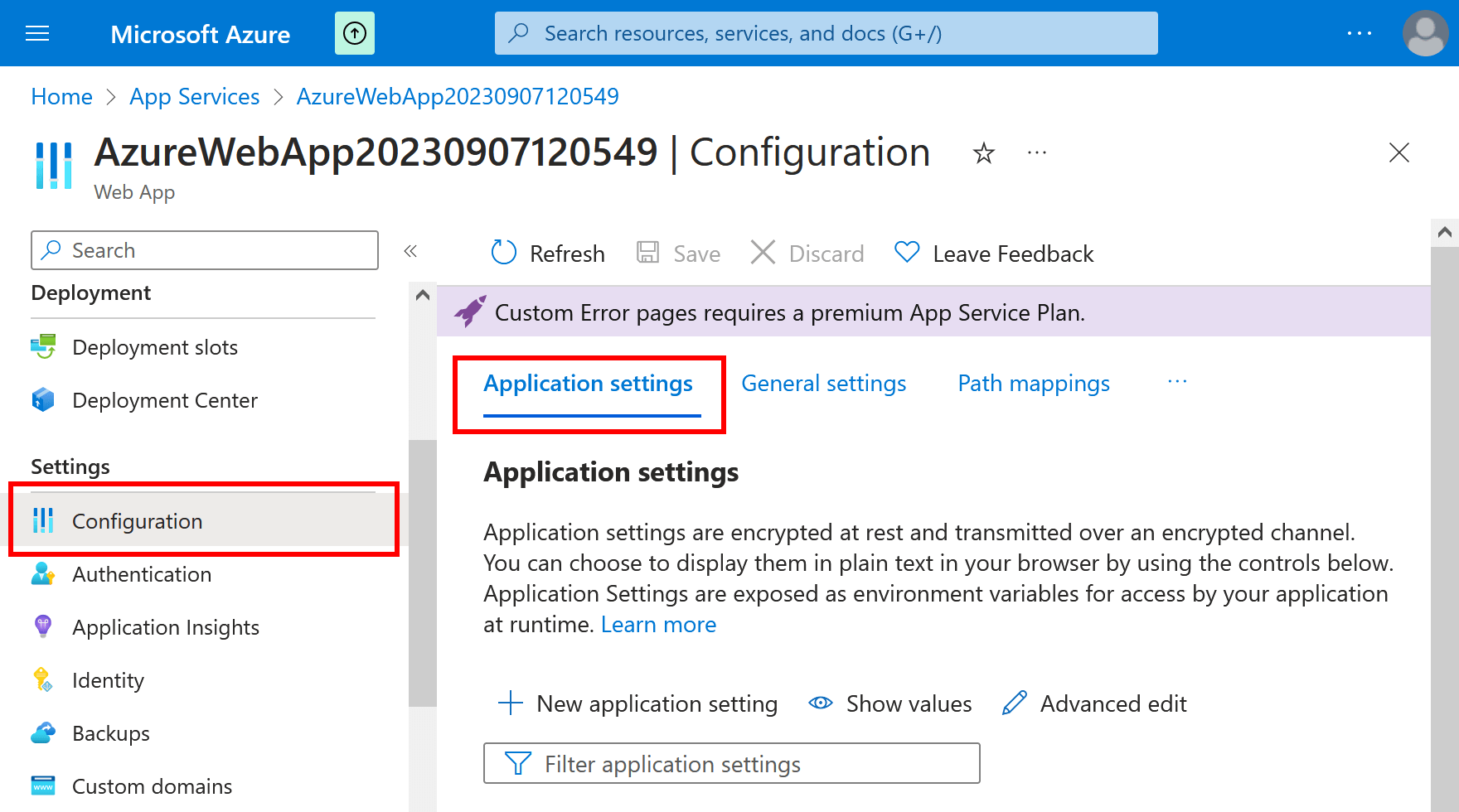The height and width of the screenshot is (812, 1459).
Task: Click the Refresh icon
Action: [x=504, y=253]
